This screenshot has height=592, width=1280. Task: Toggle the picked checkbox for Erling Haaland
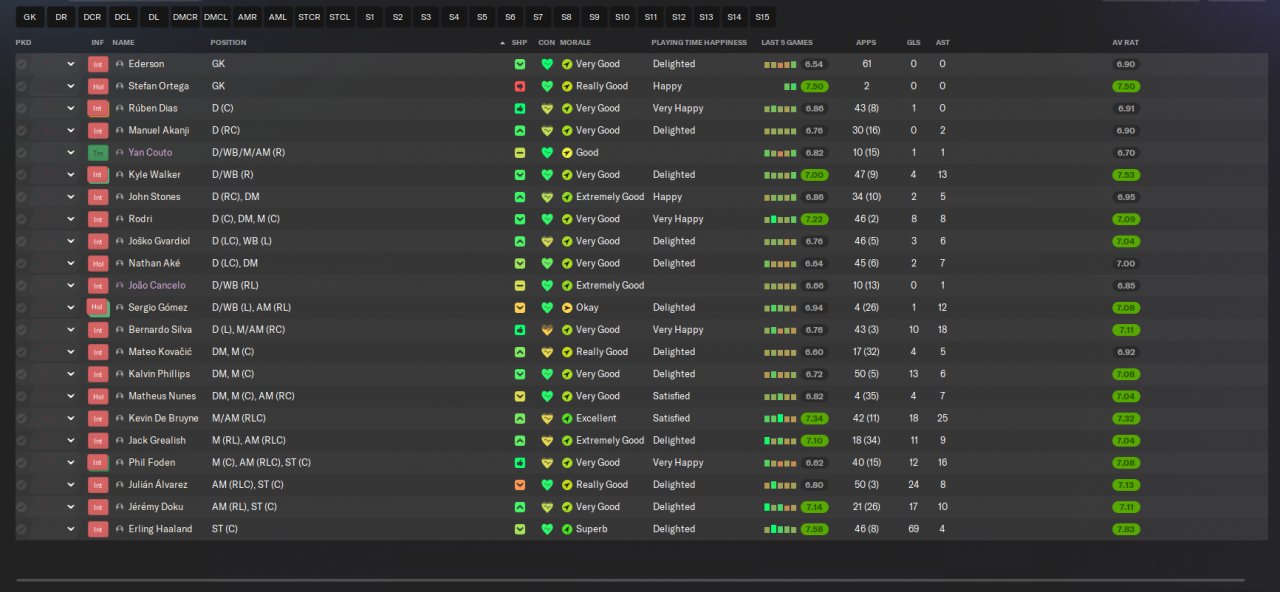pyautogui.click(x=22, y=529)
